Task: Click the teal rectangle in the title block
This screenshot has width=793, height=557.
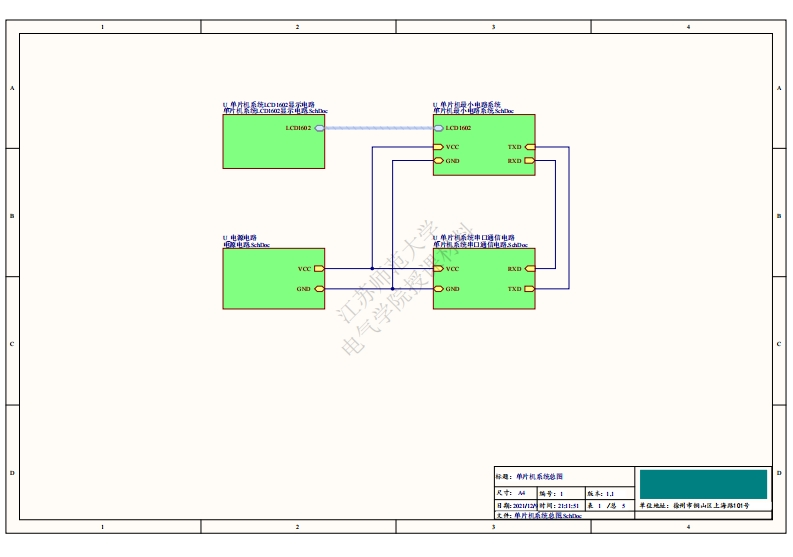Action: [x=703, y=484]
